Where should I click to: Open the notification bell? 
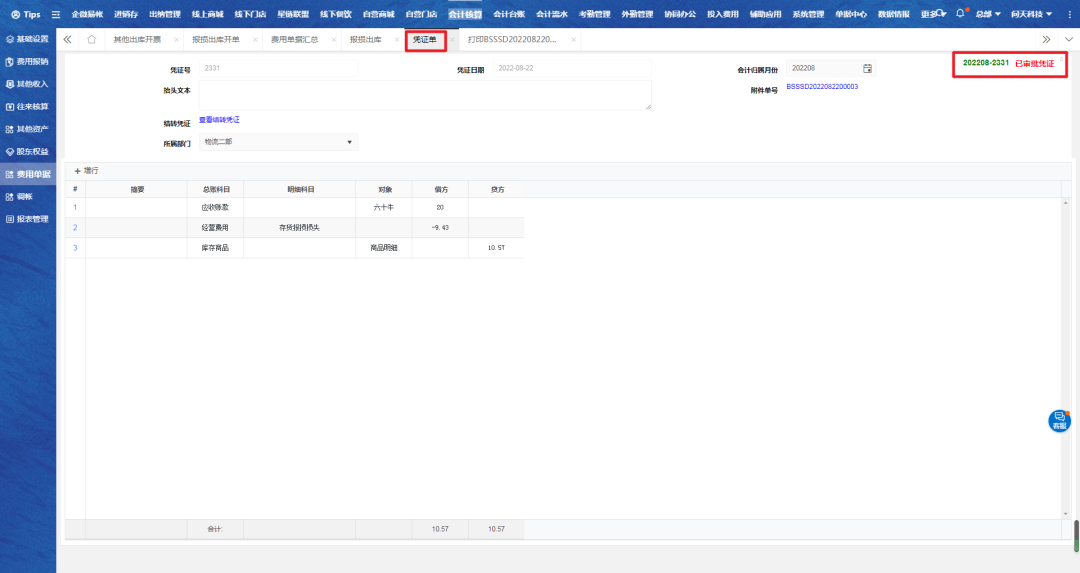pyautogui.click(x=961, y=14)
